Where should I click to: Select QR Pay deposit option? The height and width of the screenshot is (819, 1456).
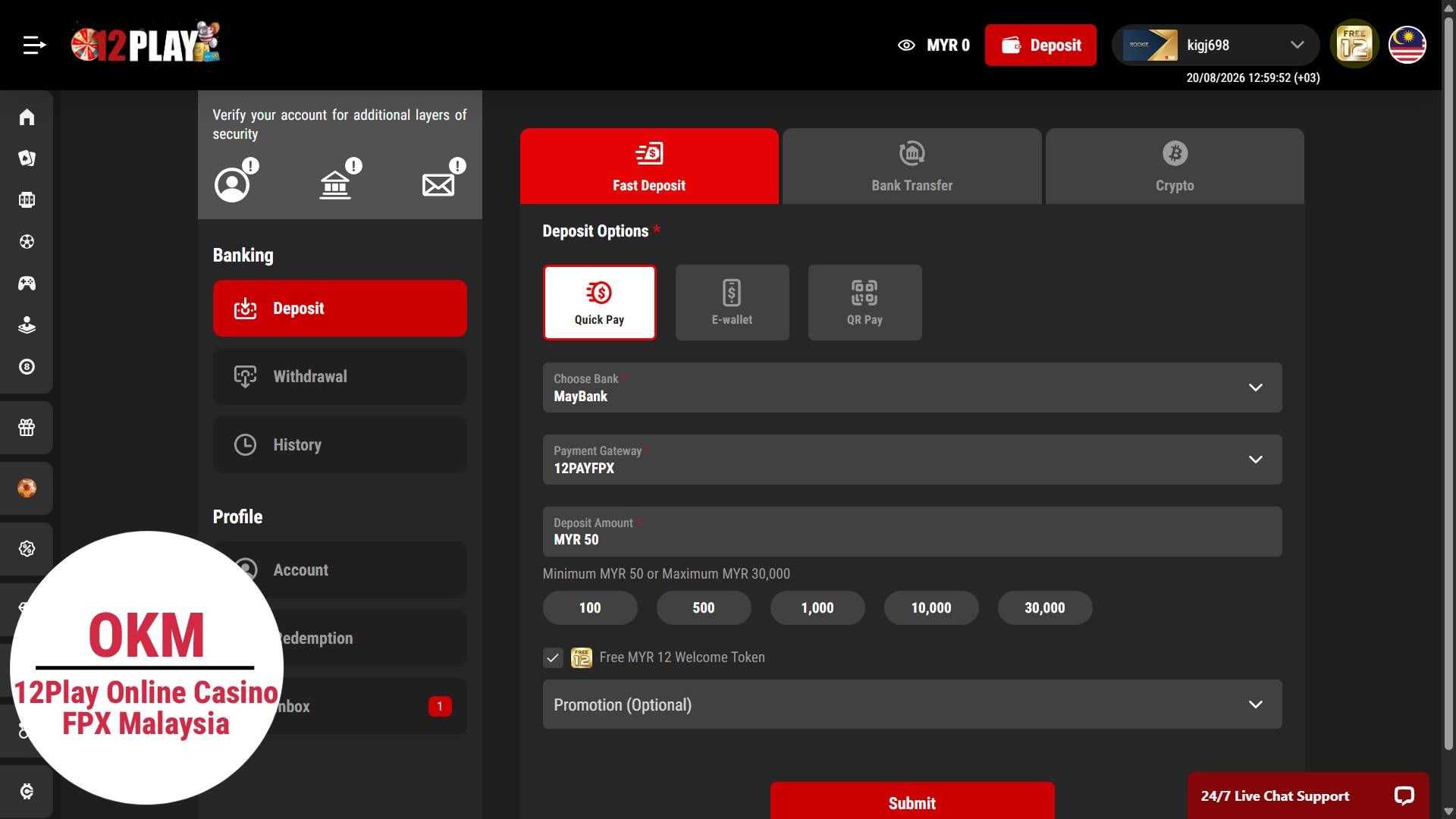(x=865, y=303)
